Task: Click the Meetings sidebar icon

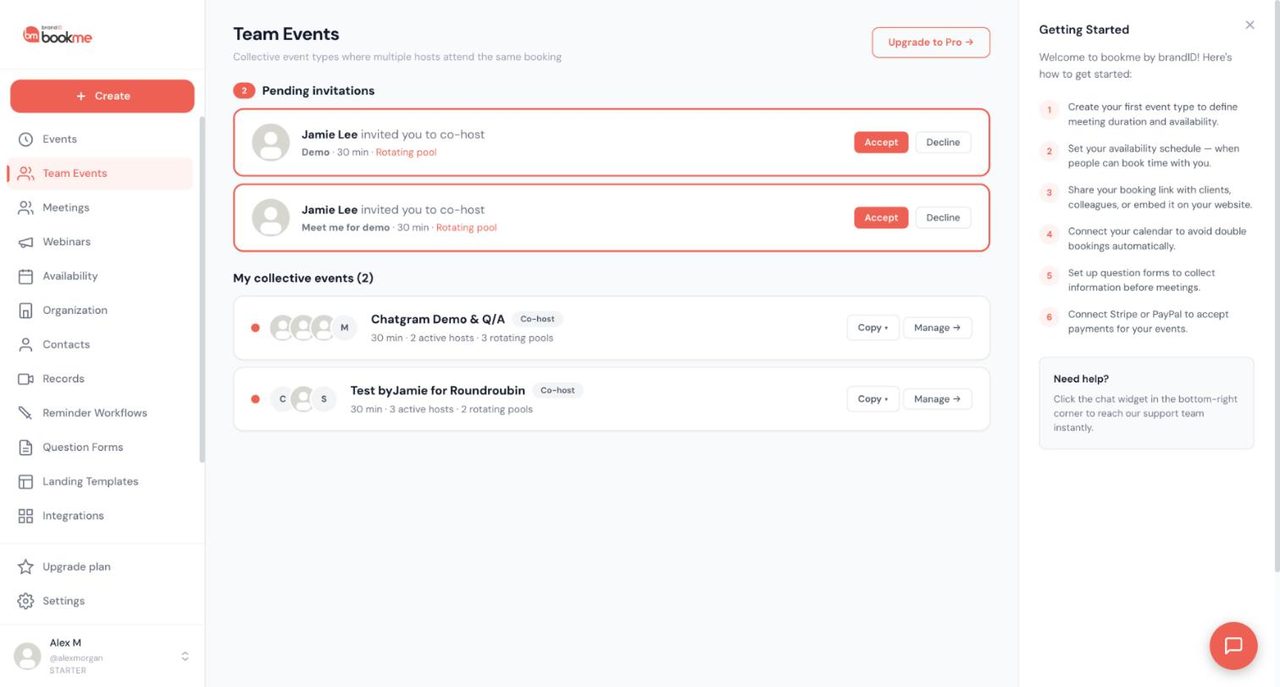Action: coord(26,208)
